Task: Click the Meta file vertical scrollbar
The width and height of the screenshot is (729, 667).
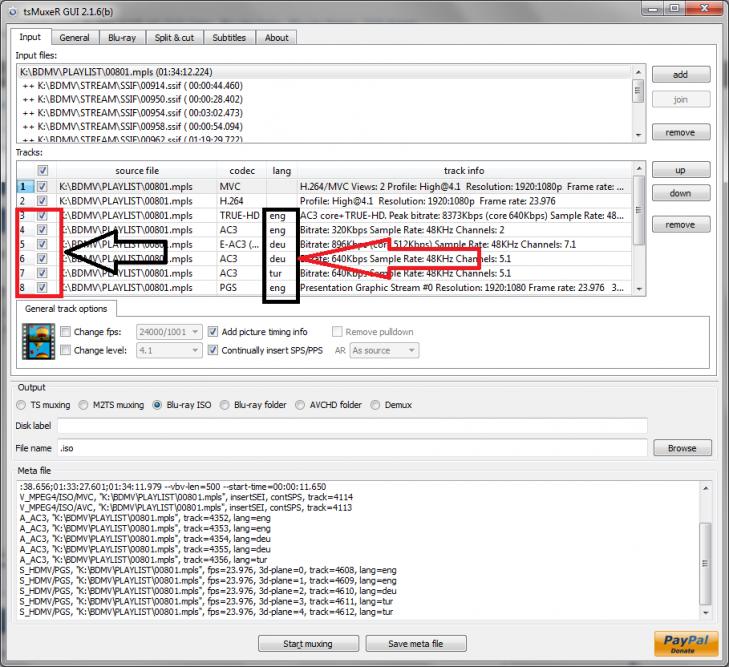Action: [x=706, y=550]
